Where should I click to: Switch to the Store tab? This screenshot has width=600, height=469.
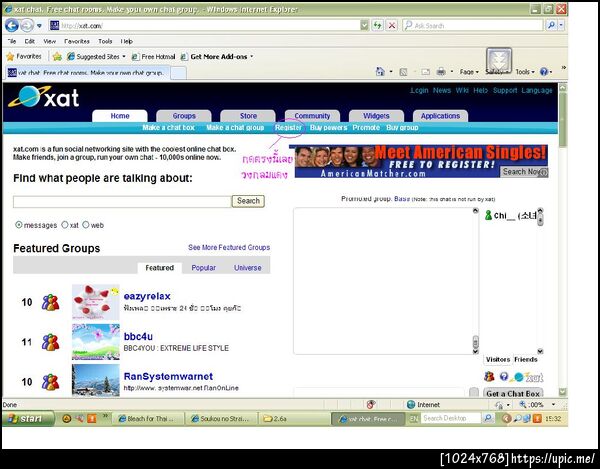(248, 116)
